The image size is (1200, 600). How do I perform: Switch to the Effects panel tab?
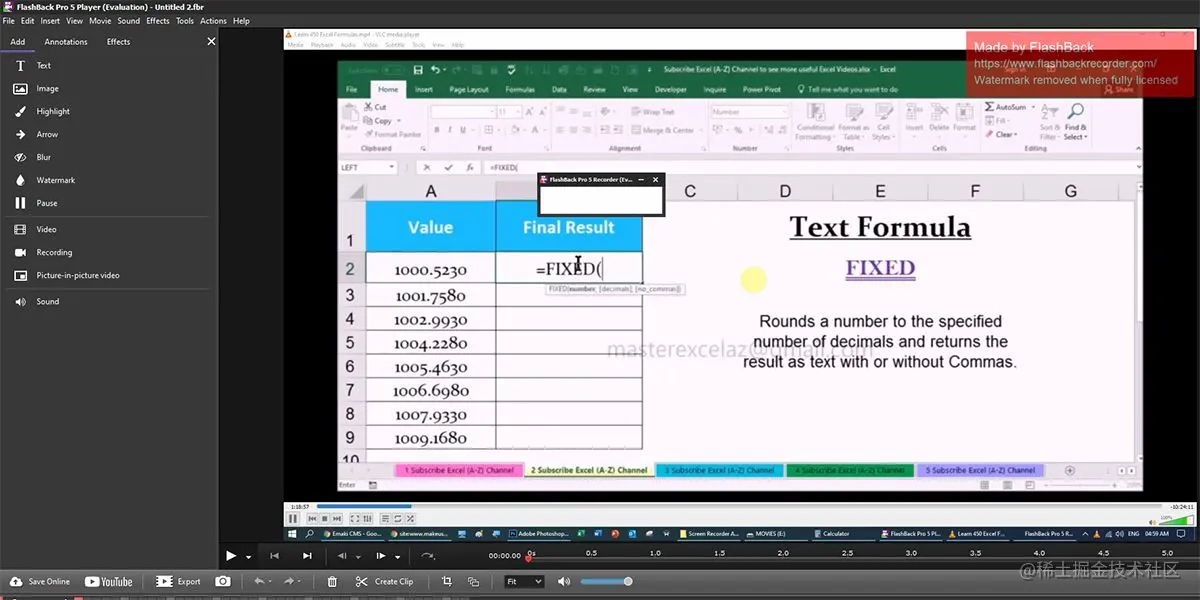click(x=119, y=42)
